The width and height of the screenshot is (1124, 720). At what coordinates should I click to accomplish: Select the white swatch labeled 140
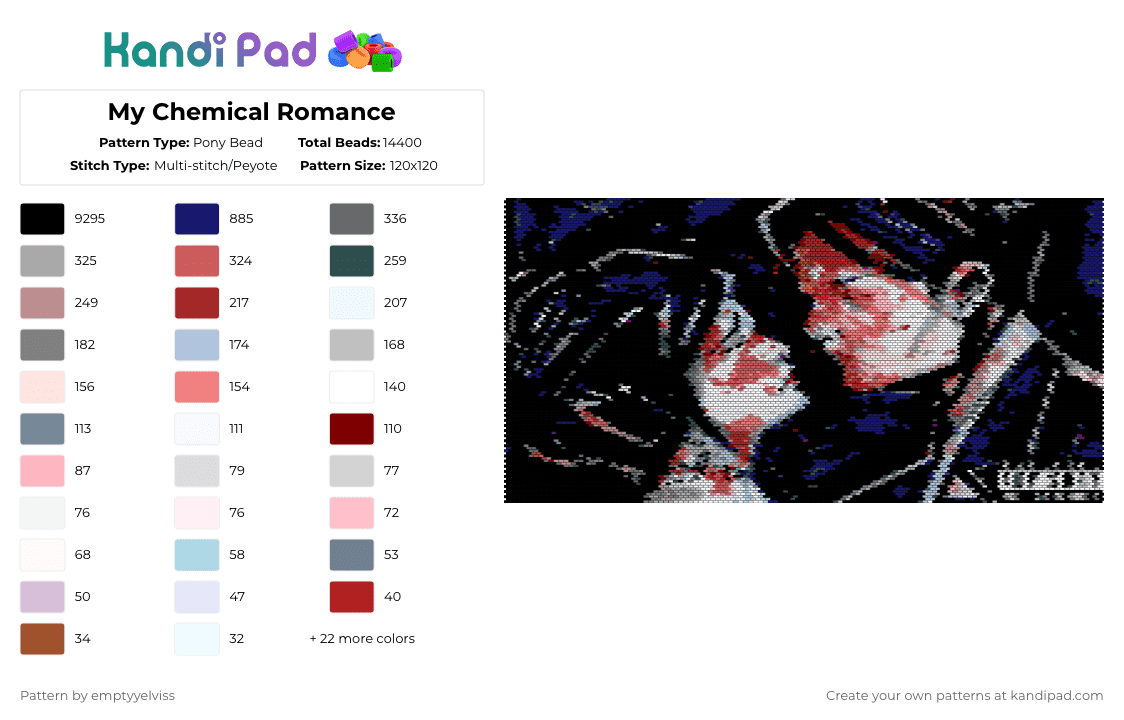(x=352, y=387)
